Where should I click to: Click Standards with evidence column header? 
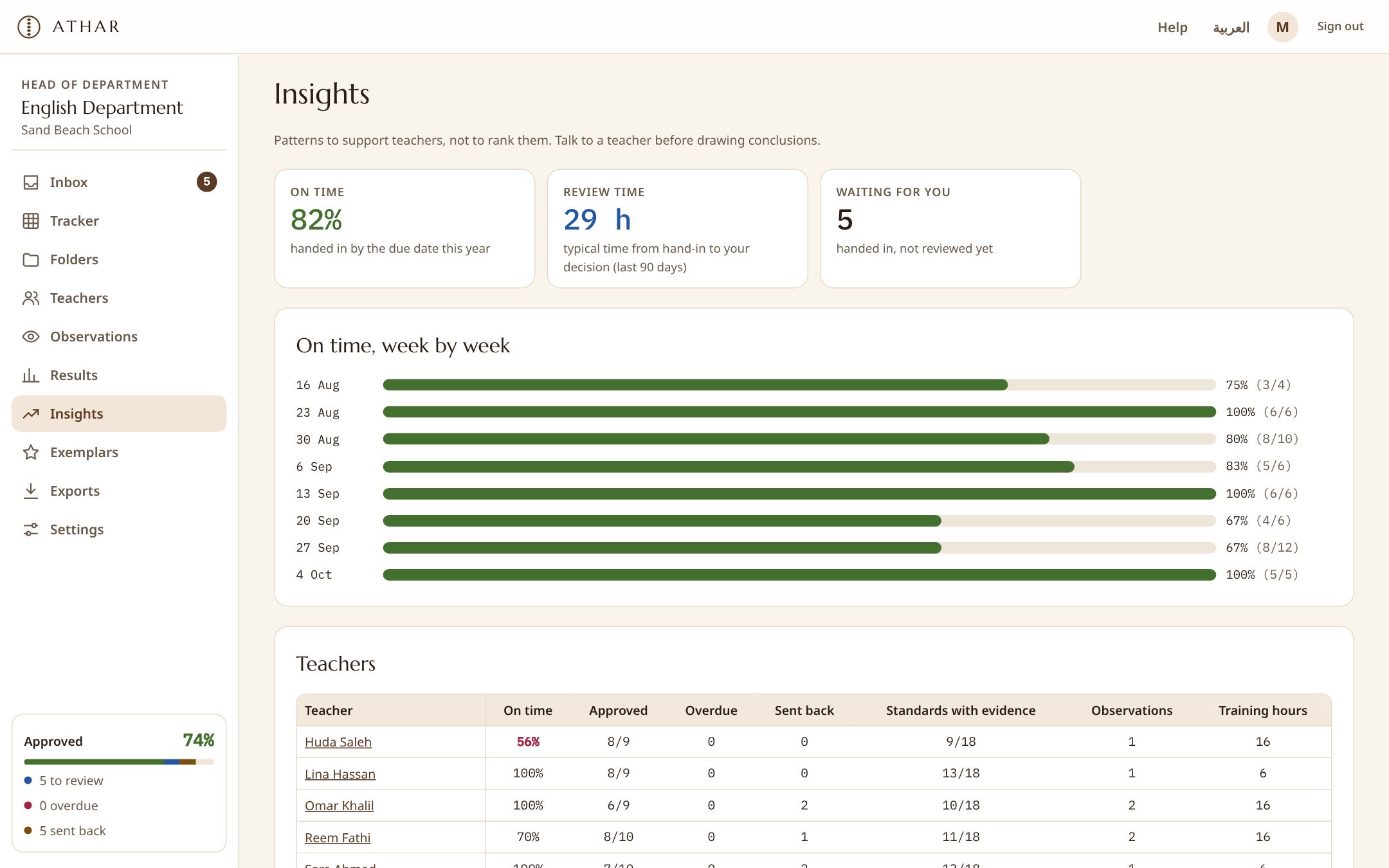coord(961,710)
